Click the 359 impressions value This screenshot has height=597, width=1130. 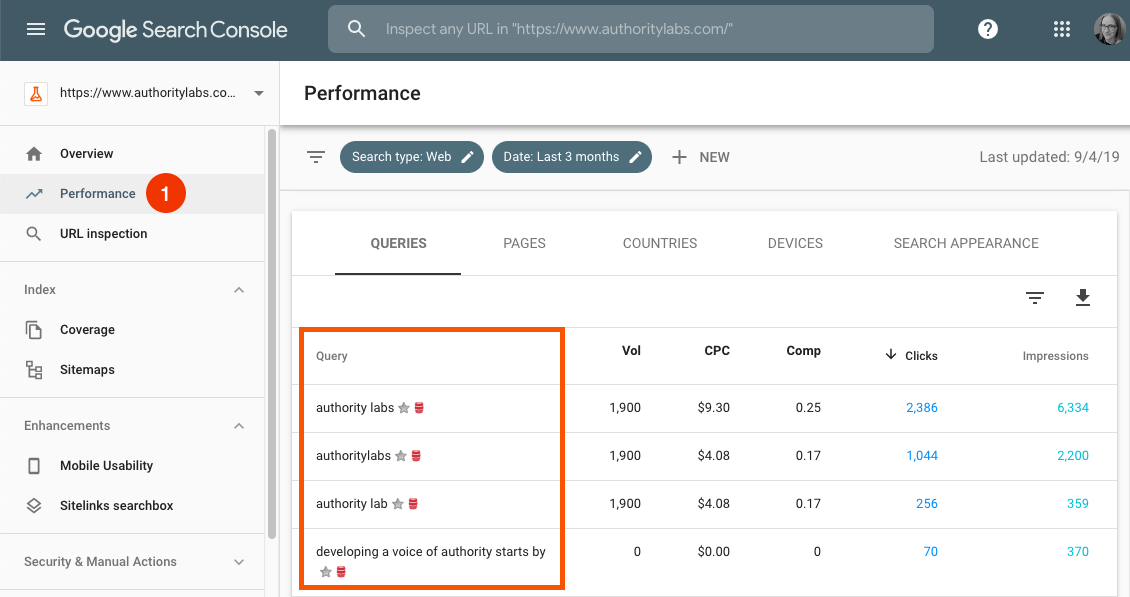tap(1077, 504)
